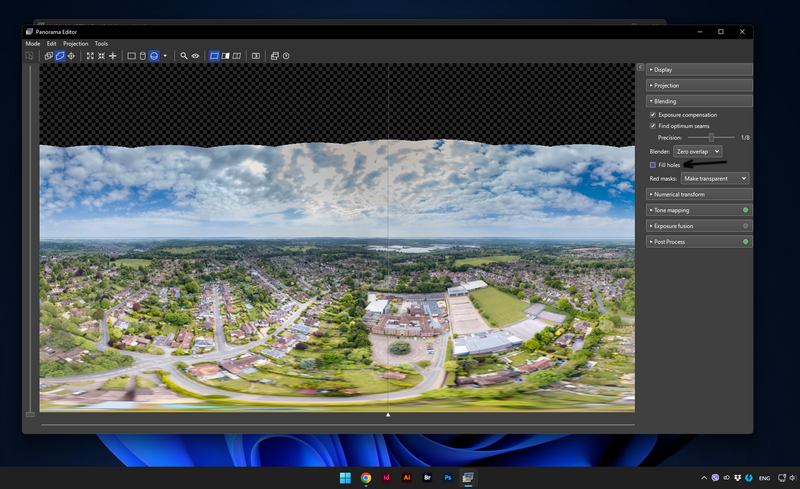This screenshot has width=800, height=489.
Task: Click the magnifier zoom tool icon
Action: (184, 56)
